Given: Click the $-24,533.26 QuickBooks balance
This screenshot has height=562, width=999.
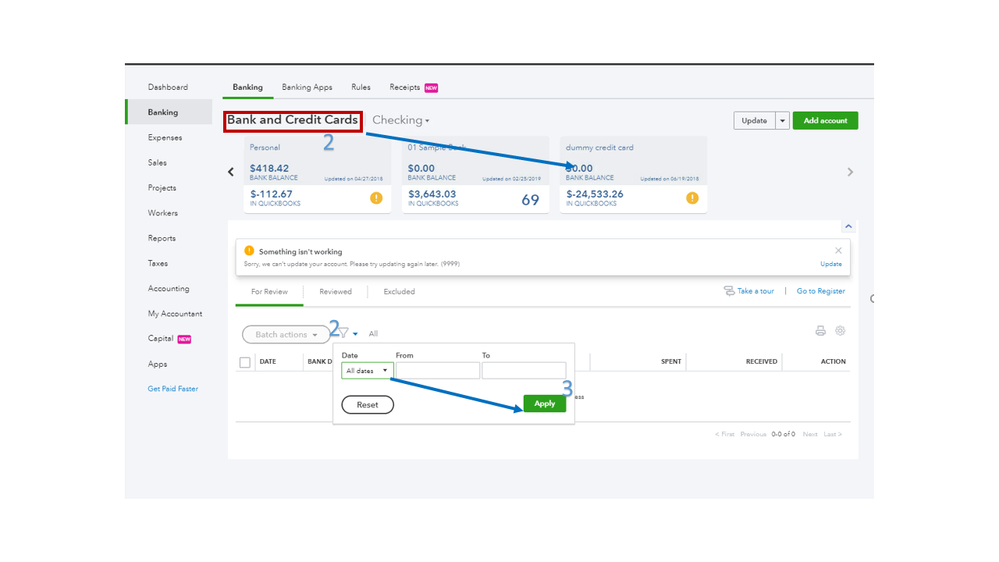Looking at the screenshot, I should (594, 194).
